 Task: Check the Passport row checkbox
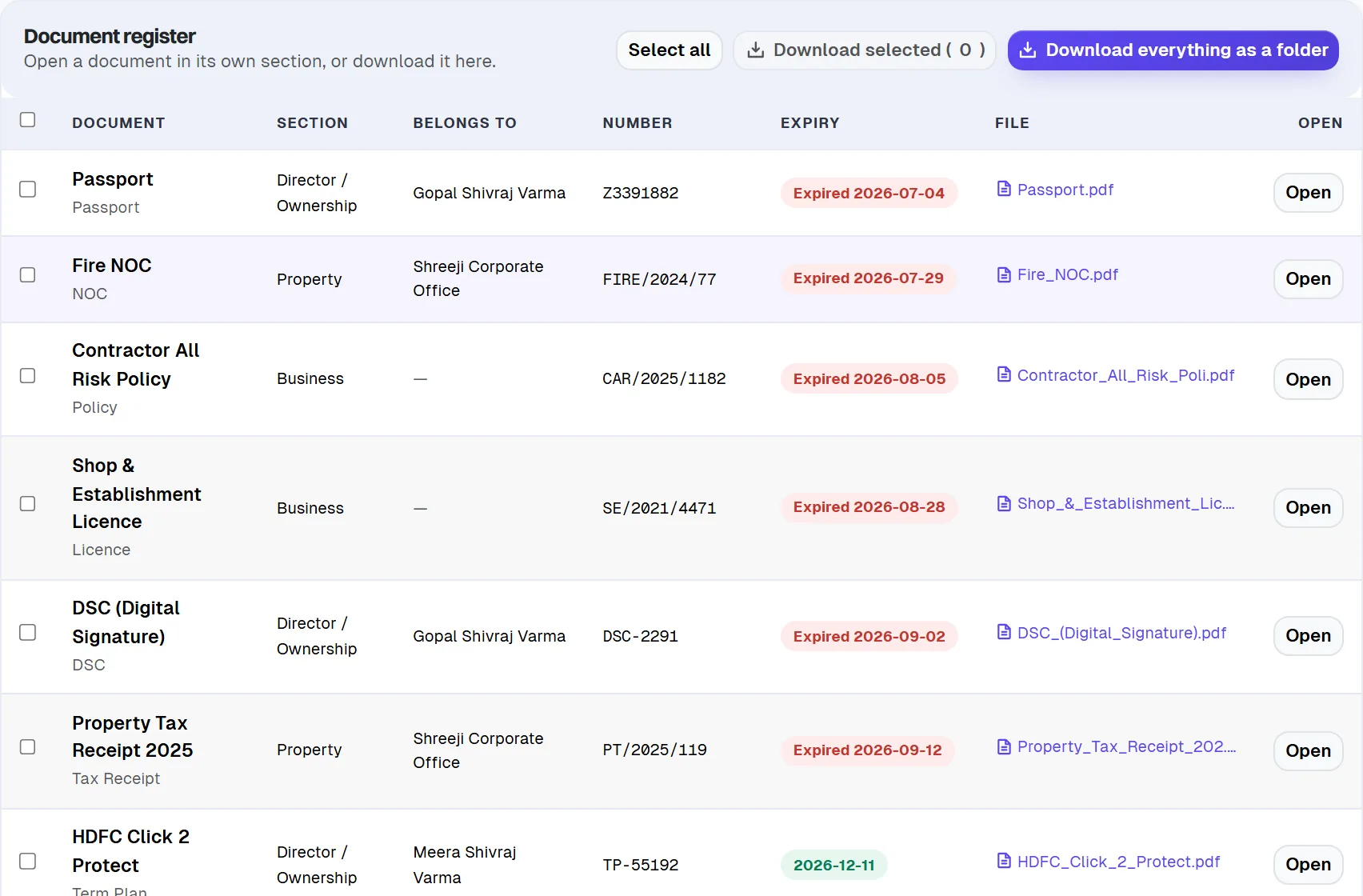click(x=28, y=190)
